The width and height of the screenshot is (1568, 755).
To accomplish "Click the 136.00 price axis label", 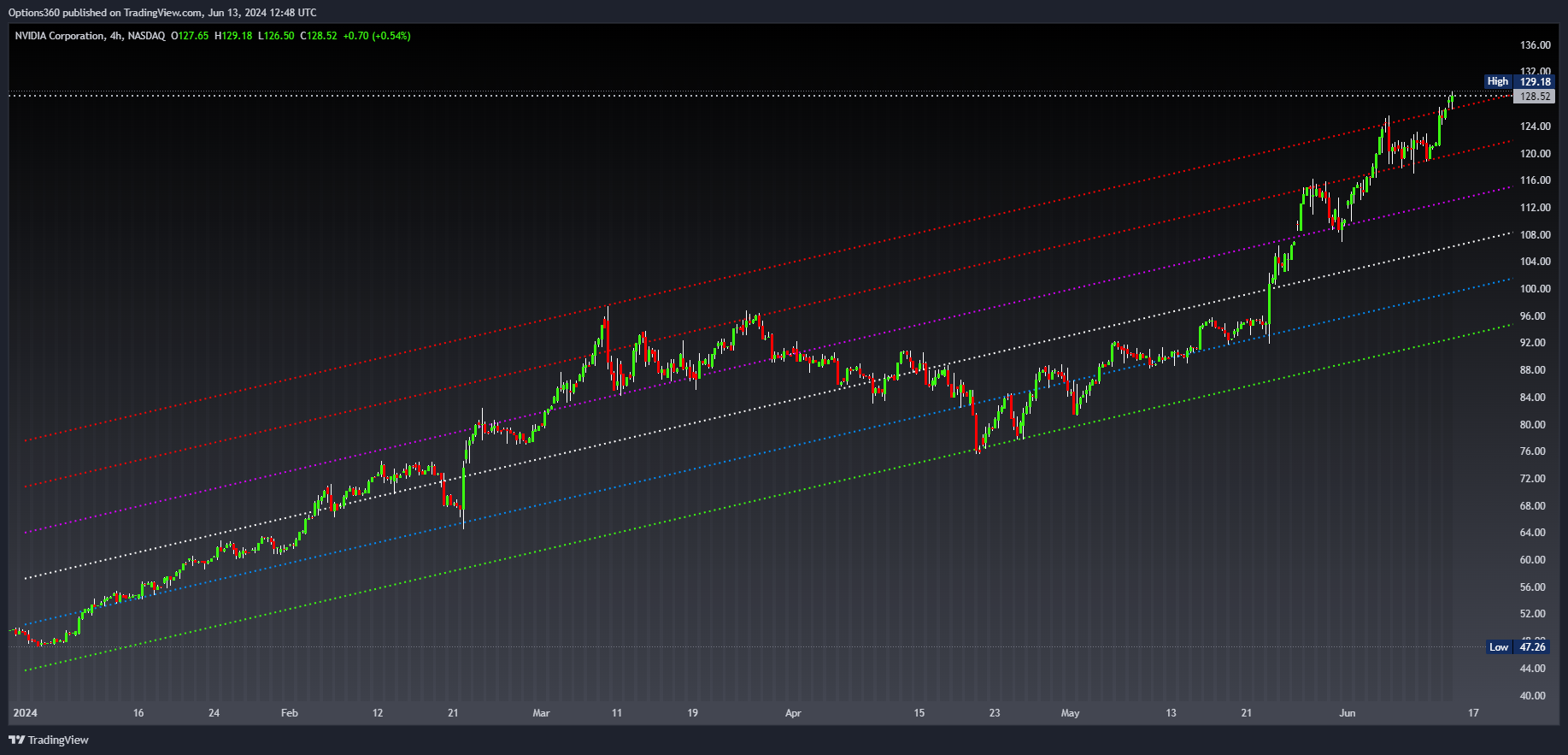I will 1536,45.
